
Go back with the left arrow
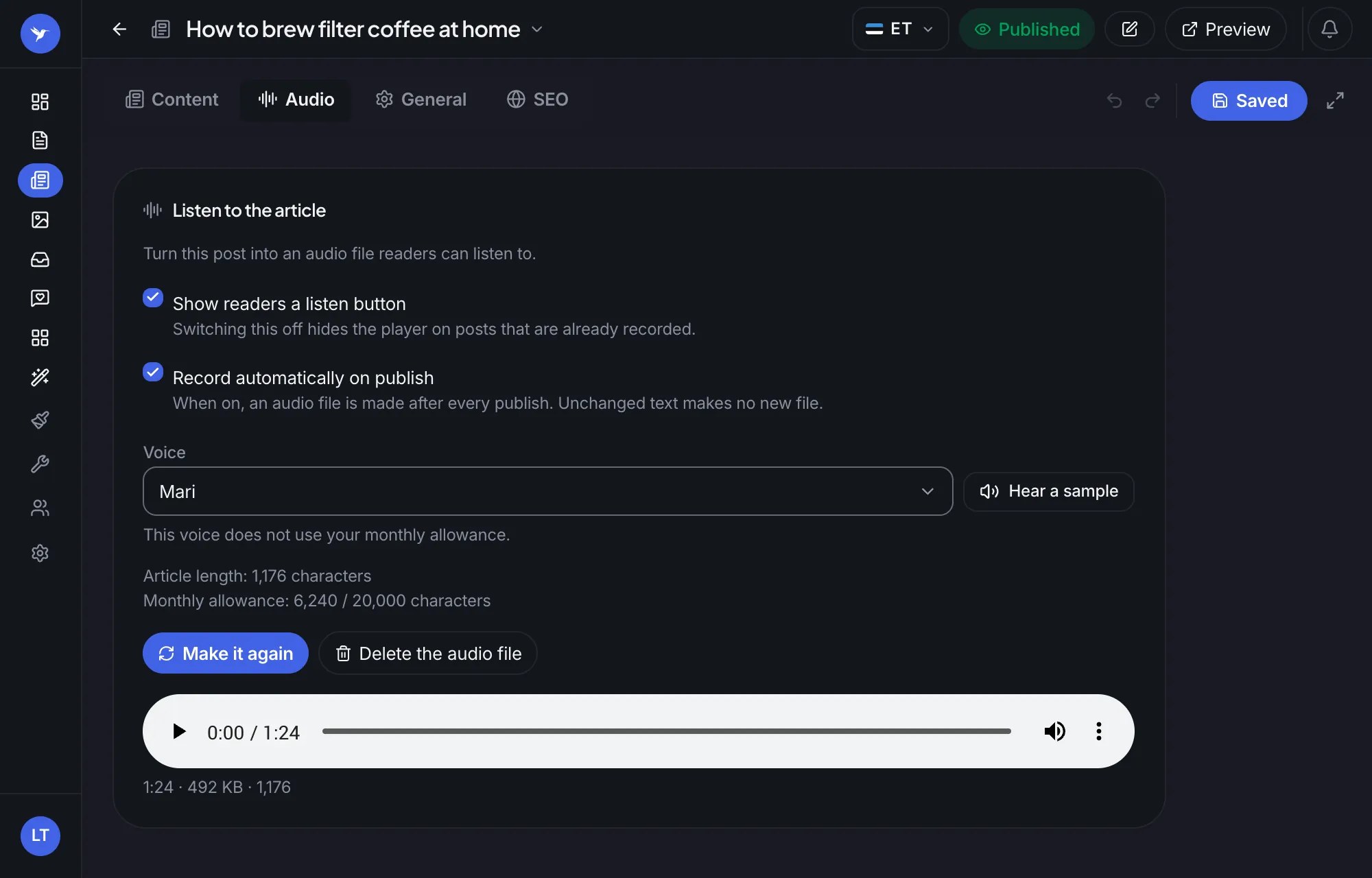click(x=119, y=29)
